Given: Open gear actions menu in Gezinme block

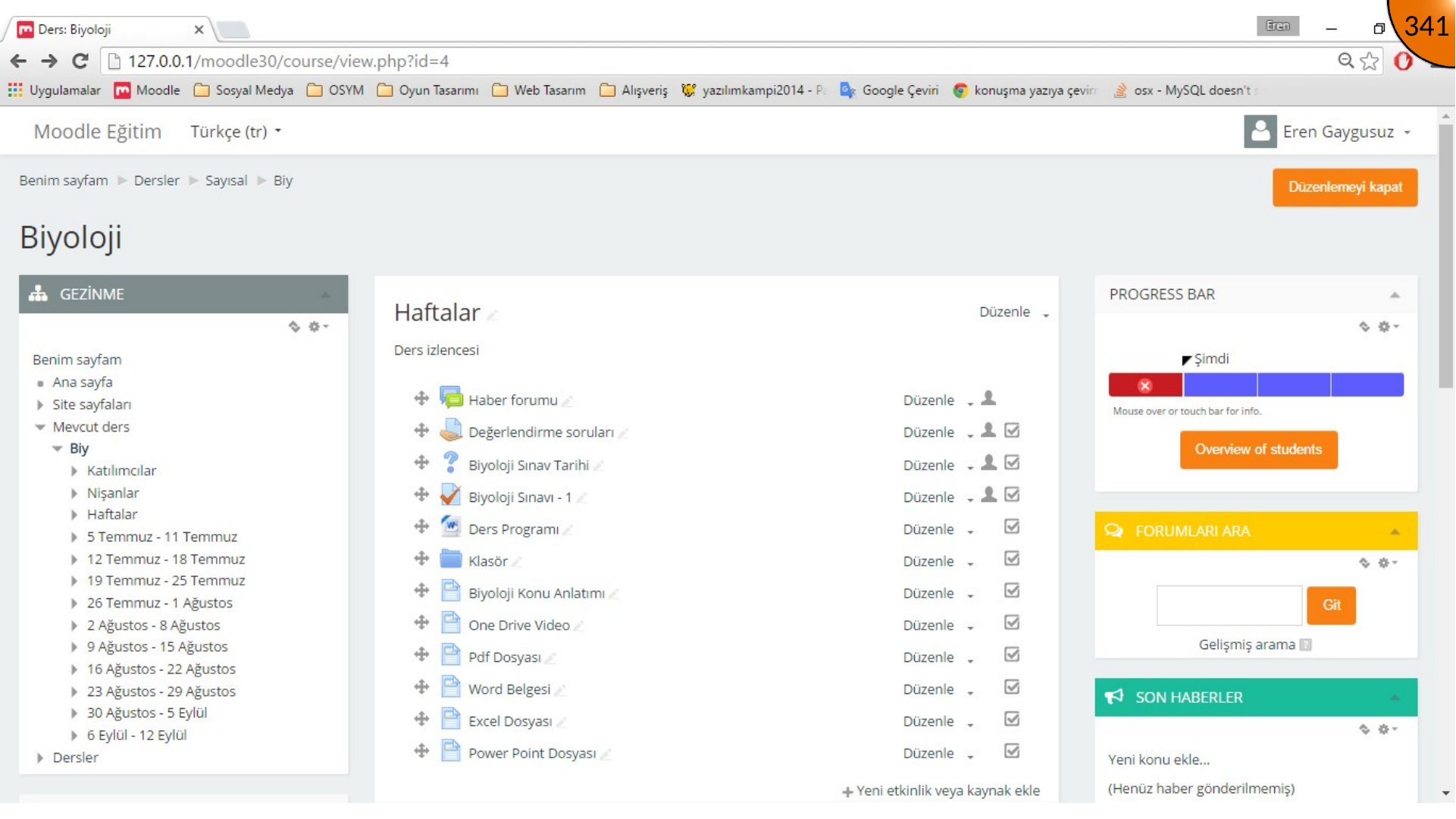Looking at the screenshot, I should [x=318, y=327].
